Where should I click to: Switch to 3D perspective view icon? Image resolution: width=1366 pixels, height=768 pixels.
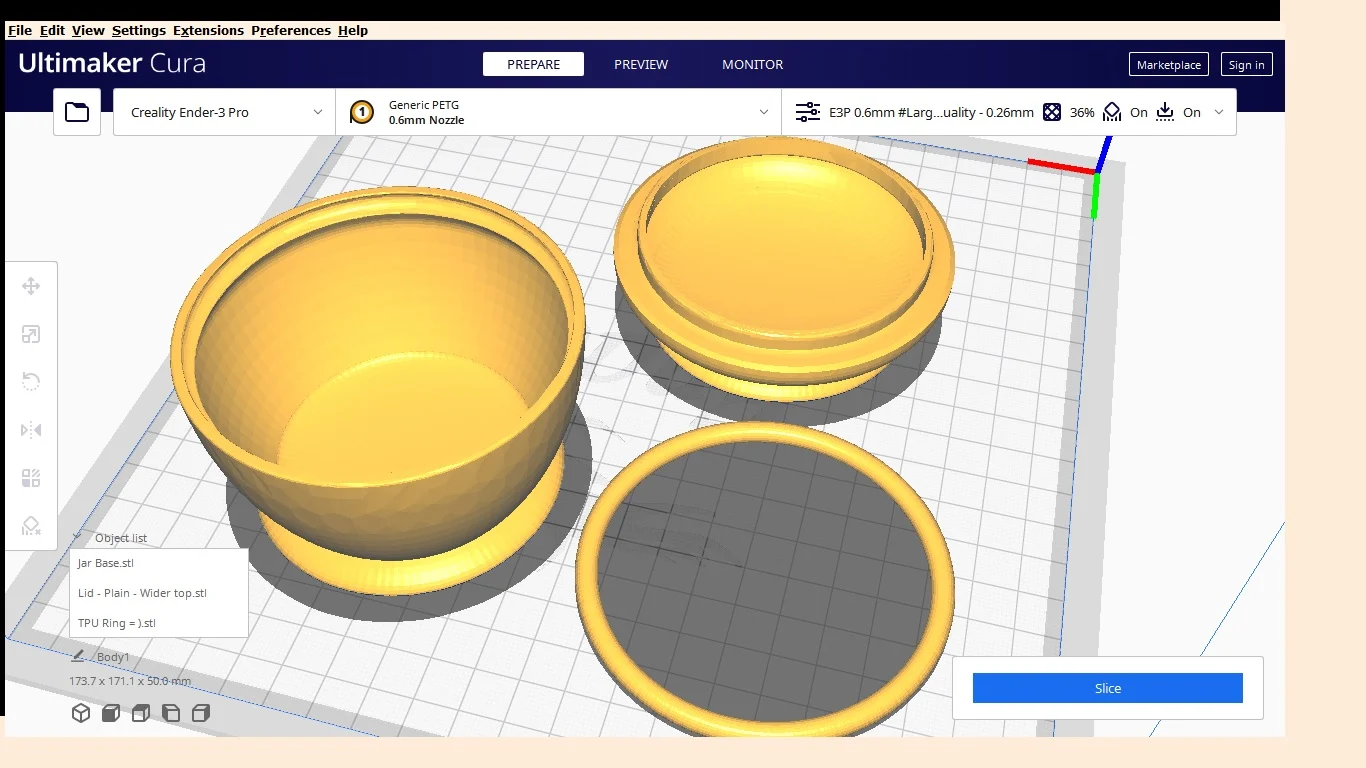click(81, 713)
